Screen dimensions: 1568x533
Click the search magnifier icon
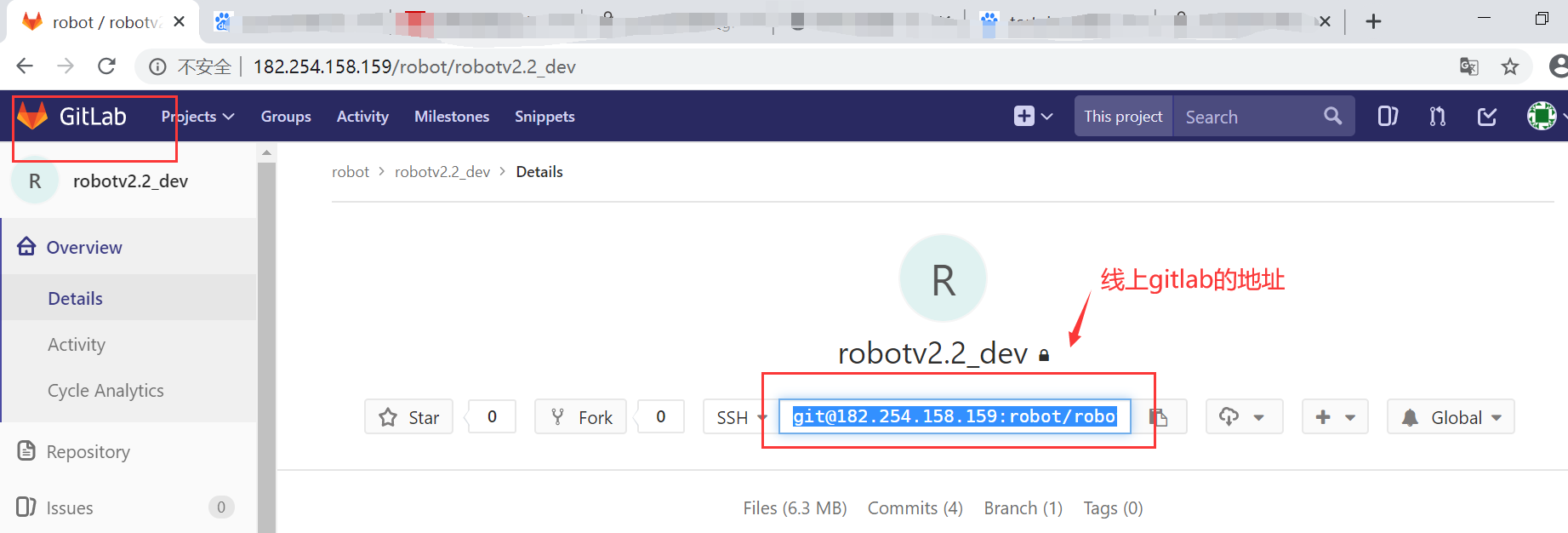[x=1332, y=116]
